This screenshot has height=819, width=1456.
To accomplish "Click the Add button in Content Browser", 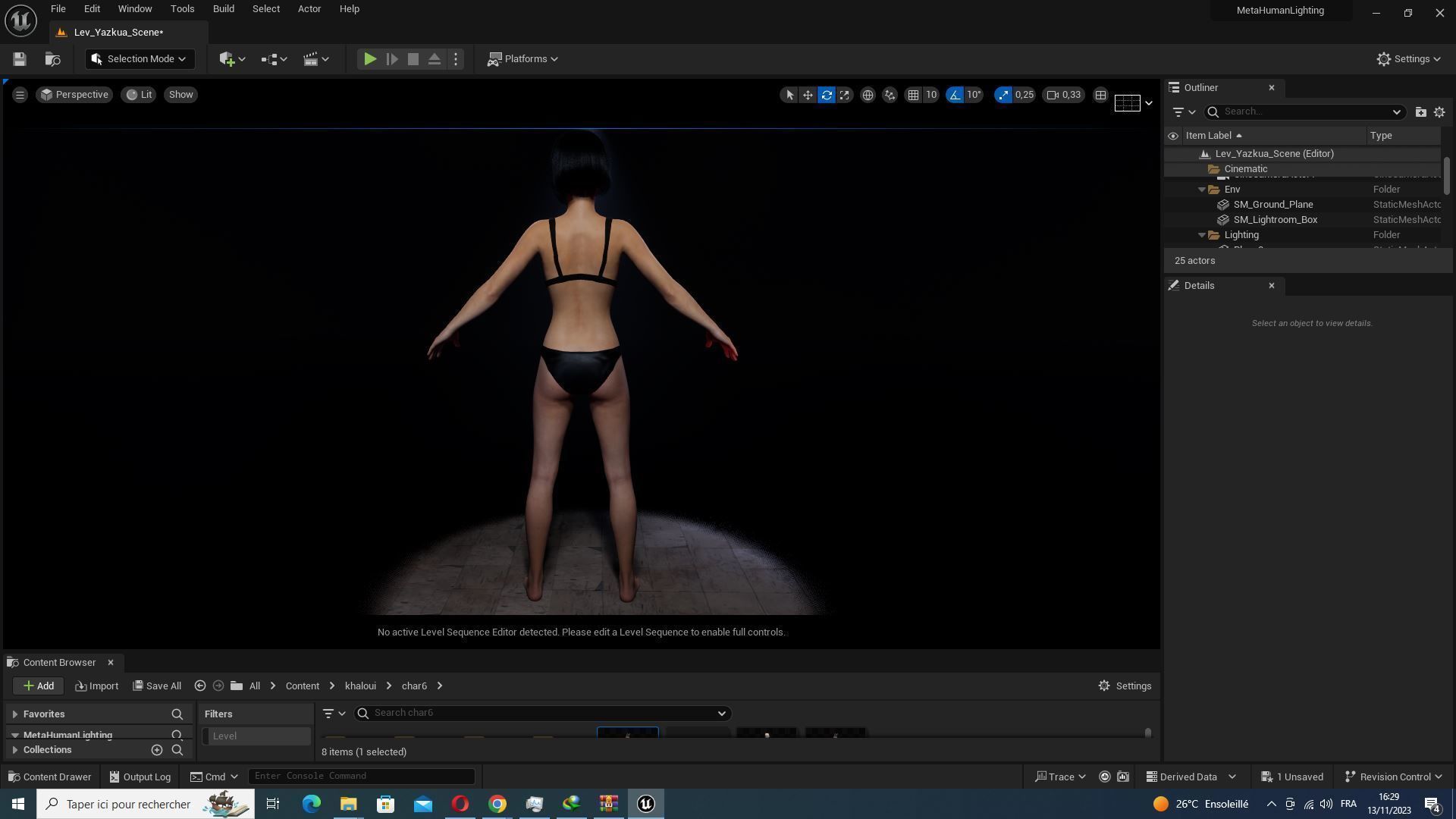I will pyautogui.click(x=38, y=686).
